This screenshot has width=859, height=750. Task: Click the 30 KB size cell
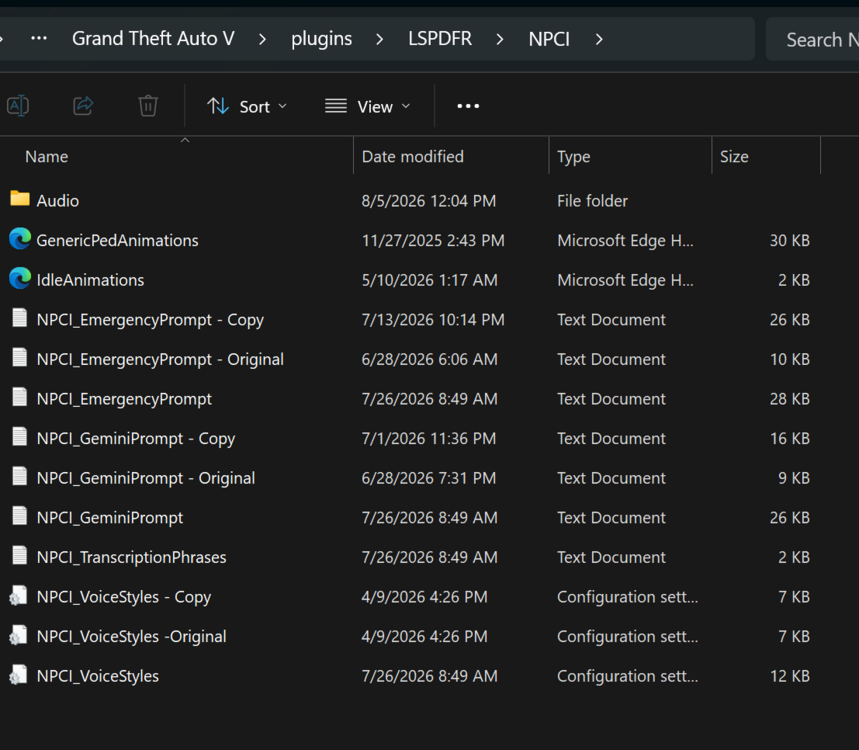(x=789, y=241)
